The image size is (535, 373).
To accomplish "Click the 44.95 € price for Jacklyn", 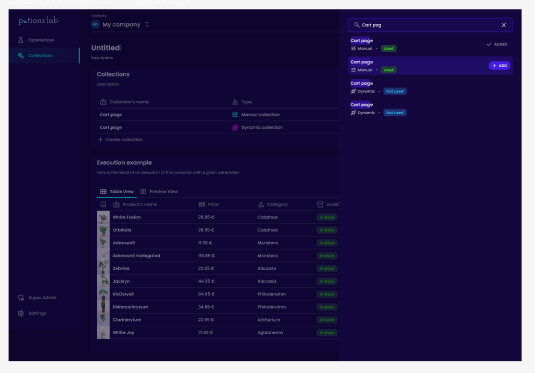I will (206, 282).
